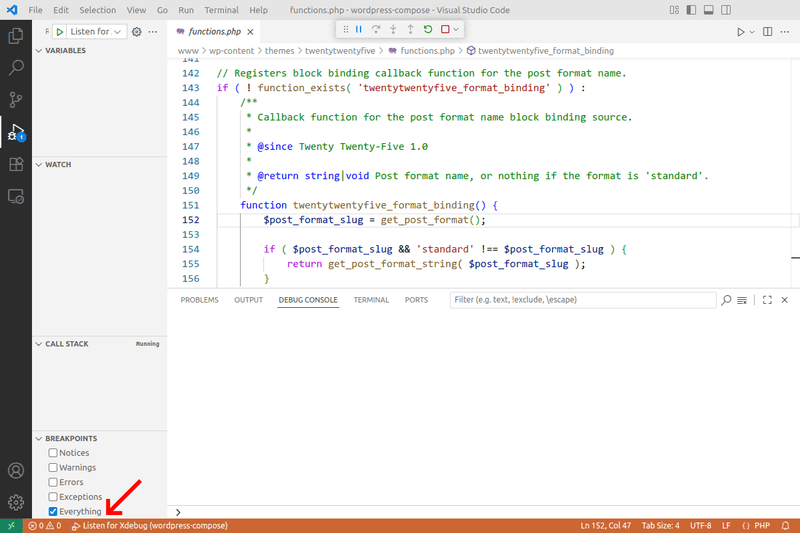This screenshot has height=533, width=800.
Task: Open editor more actions ellipsis
Action: (x=785, y=32)
